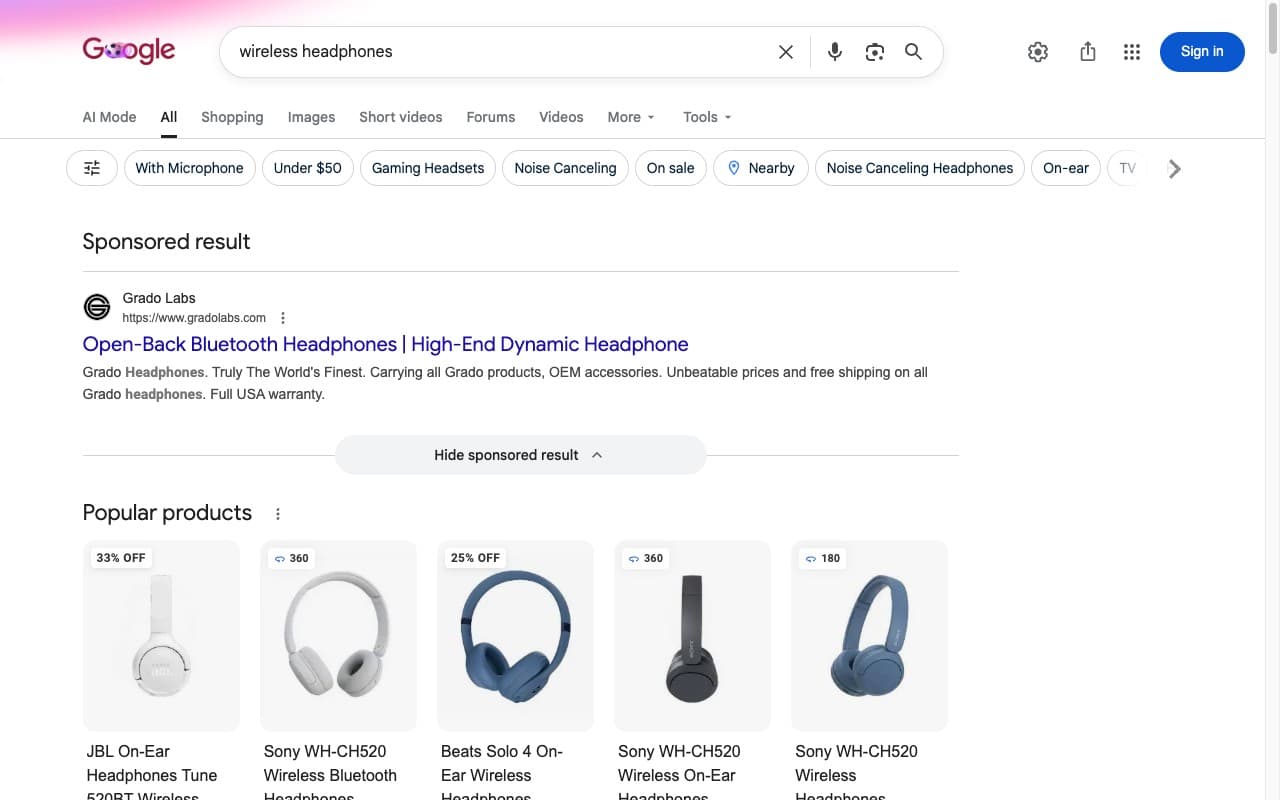1280x800 pixels.
Task: Open gray Sony WH-CH520 Bluetooth product image
Action: pos(338,636)
